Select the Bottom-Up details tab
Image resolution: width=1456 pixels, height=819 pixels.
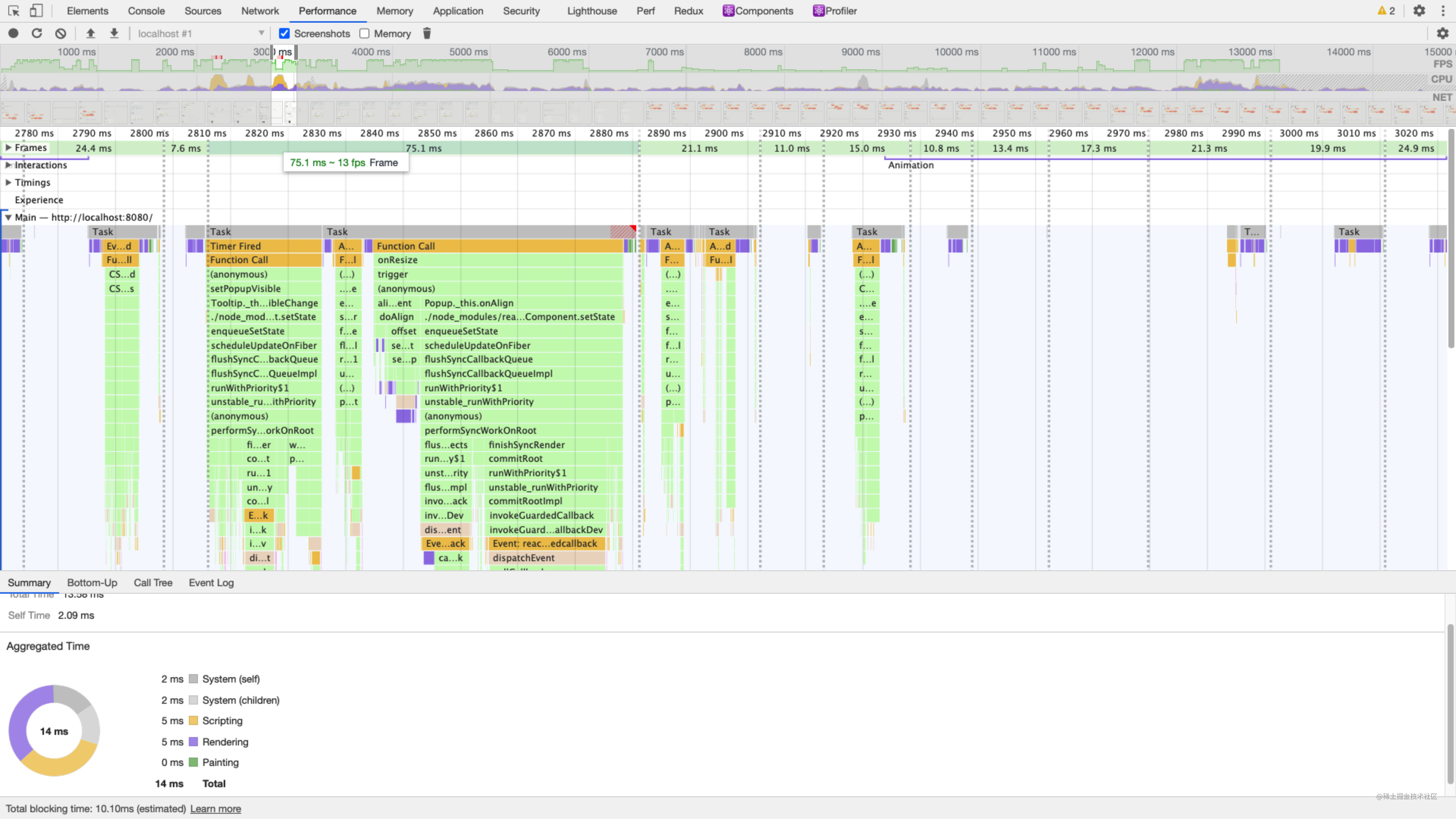(92, 583)
